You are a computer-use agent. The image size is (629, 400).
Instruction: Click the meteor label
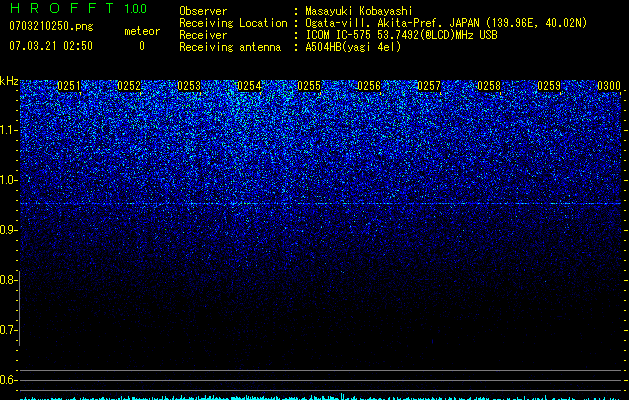tap(142, 31)
